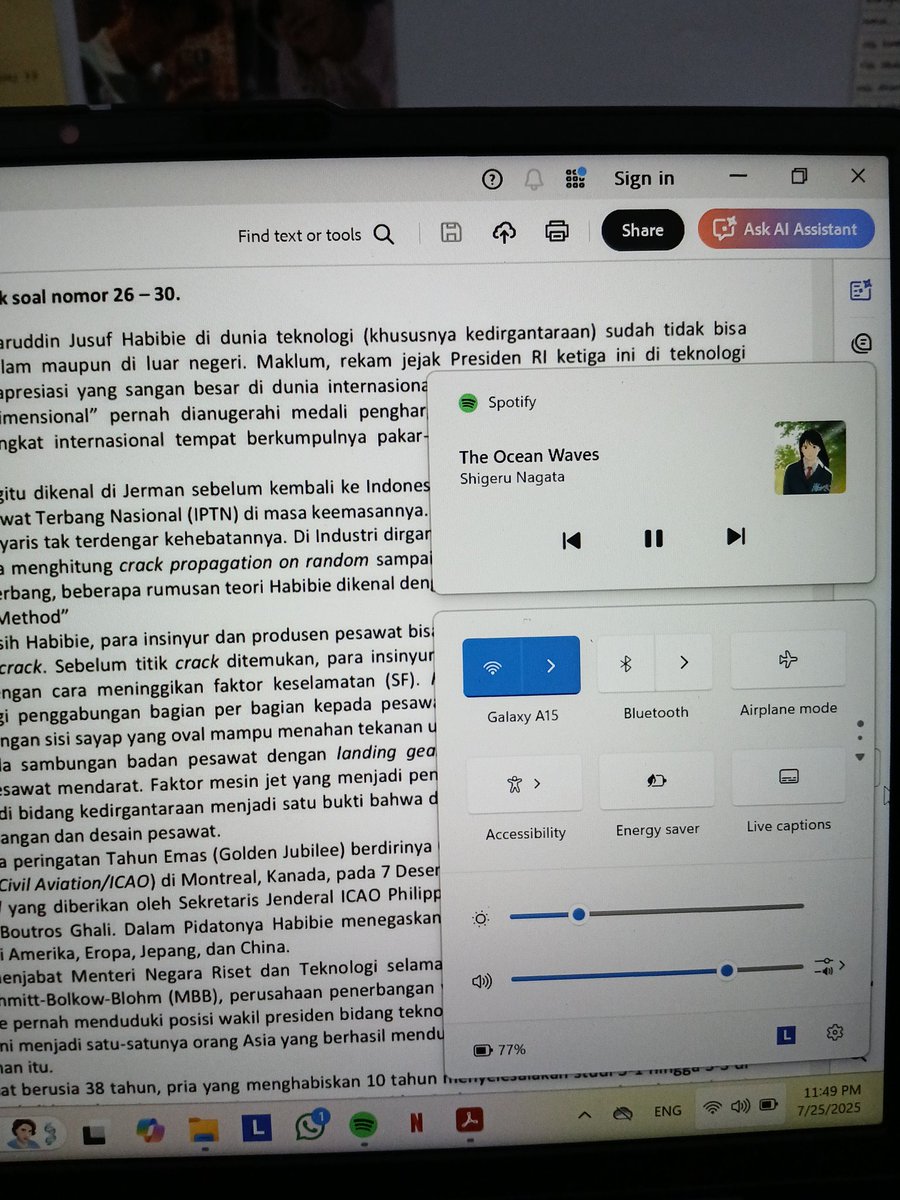This screenshot has width=900, height=1200.
Task: Expand the Bluetooth devices arrow
Action: click(684, 662)
